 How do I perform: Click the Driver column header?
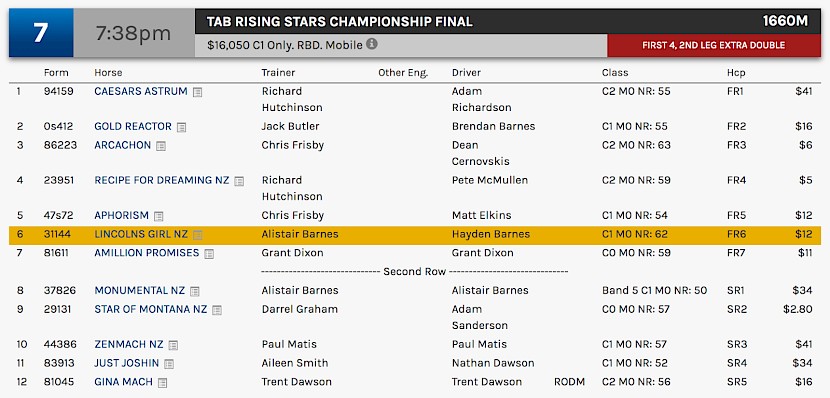point(466,73)
